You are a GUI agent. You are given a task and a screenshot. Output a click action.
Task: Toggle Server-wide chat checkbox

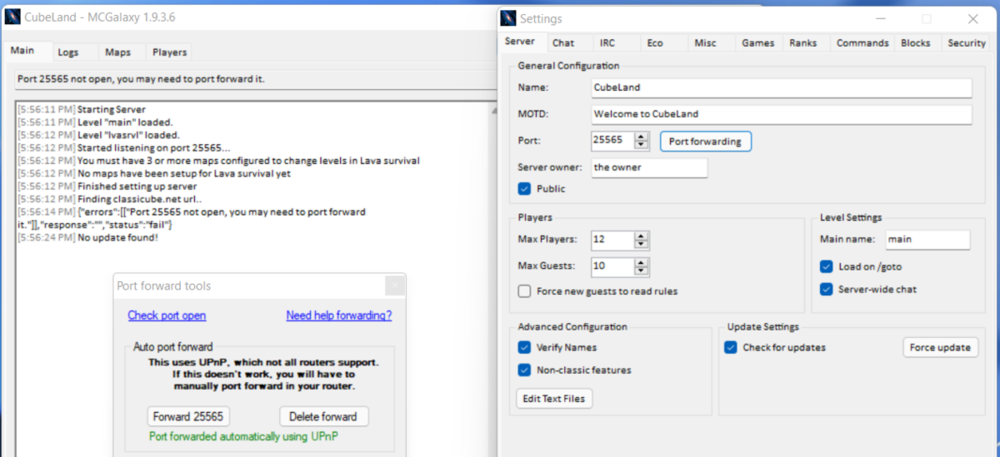coord(827,289)
